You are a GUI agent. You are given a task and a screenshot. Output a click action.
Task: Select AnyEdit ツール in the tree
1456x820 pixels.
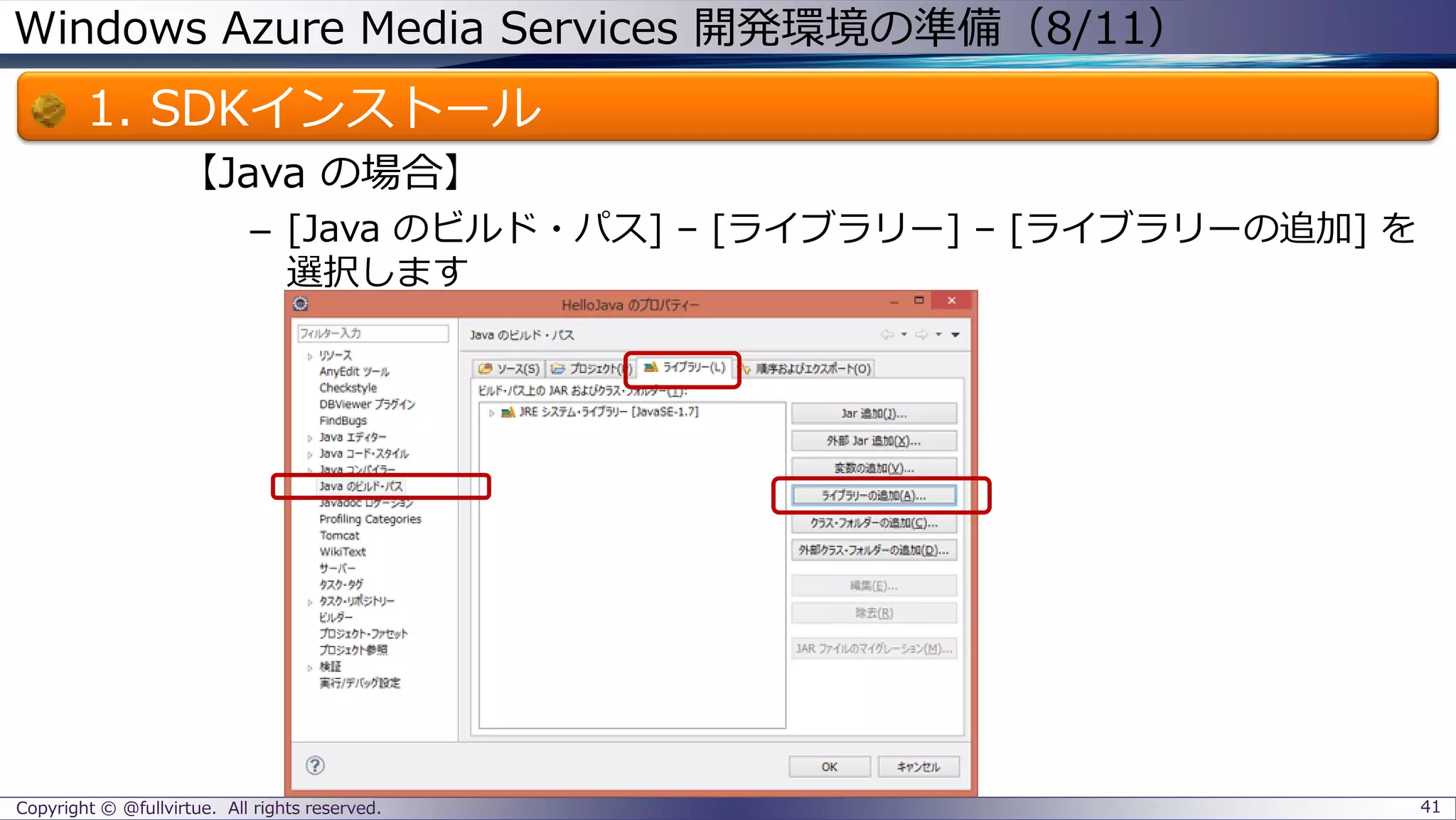click(x=354, y=372)
